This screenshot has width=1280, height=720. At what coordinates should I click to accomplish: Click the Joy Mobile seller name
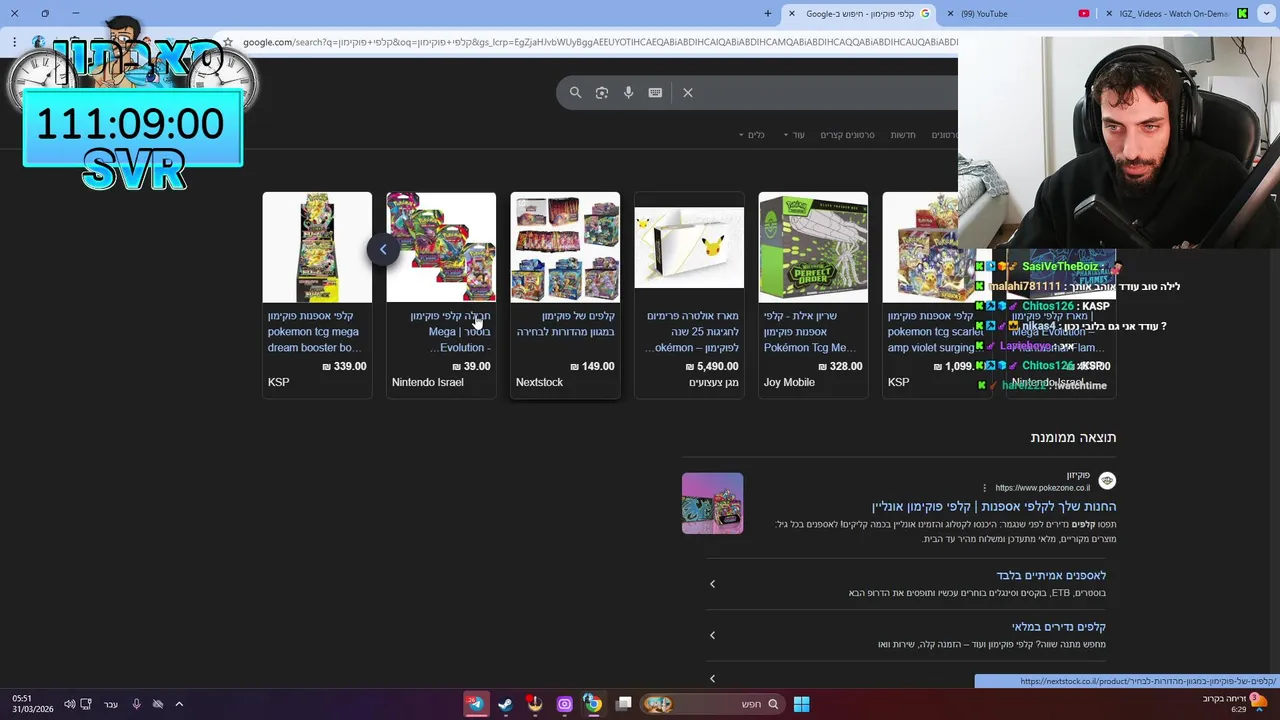coord(789,382)
